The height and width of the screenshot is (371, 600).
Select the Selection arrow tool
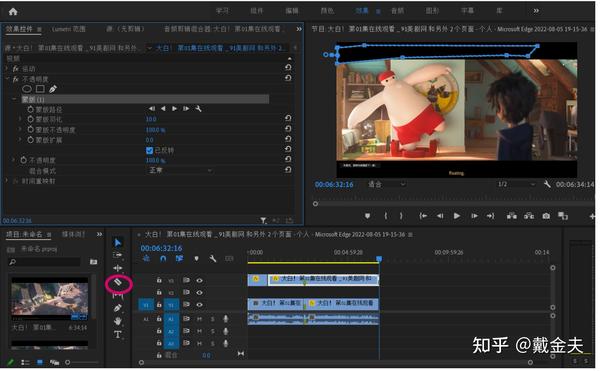[x=118, y=242]
